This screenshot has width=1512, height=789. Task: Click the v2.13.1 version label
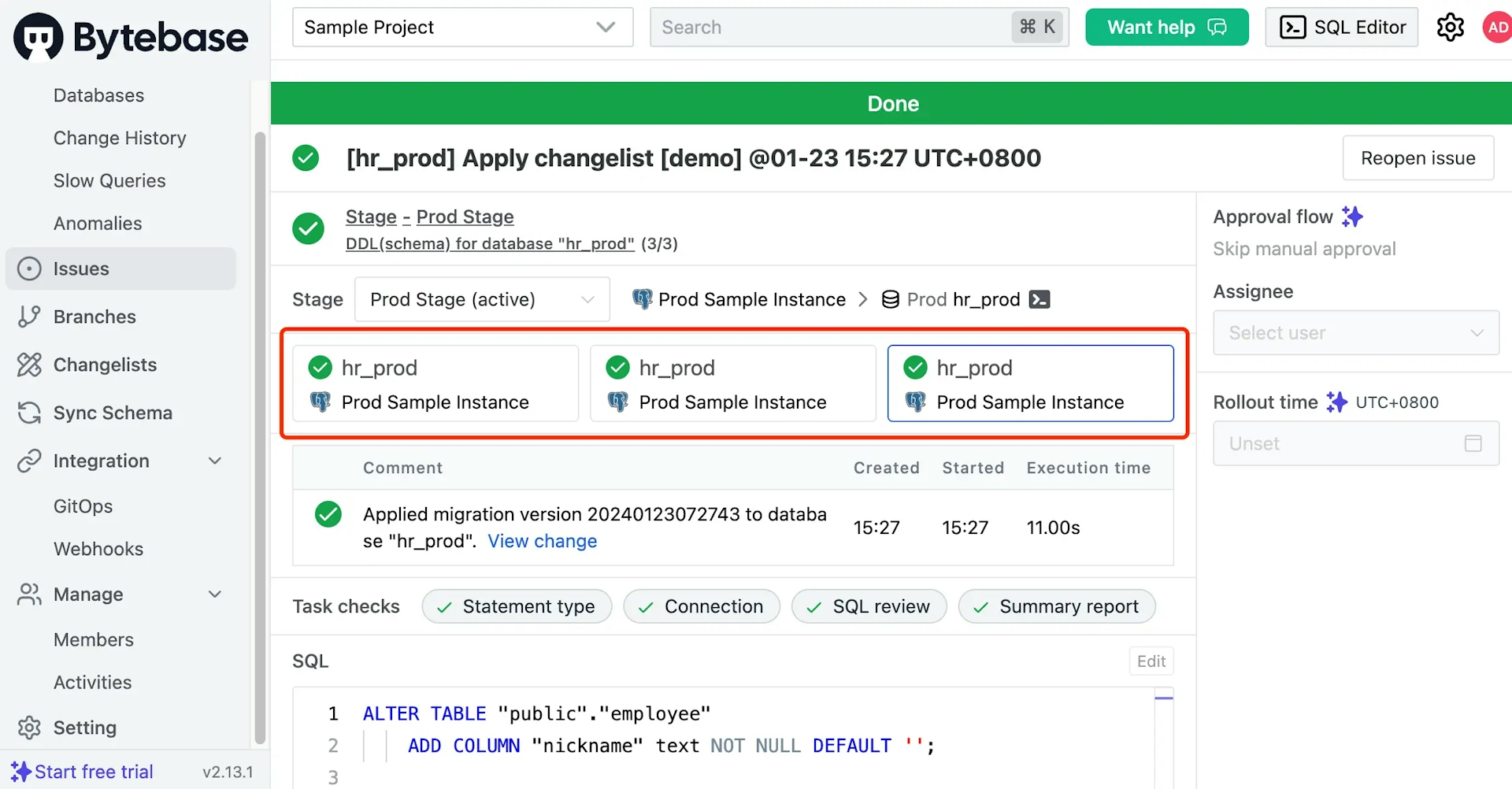click(228, 772)
